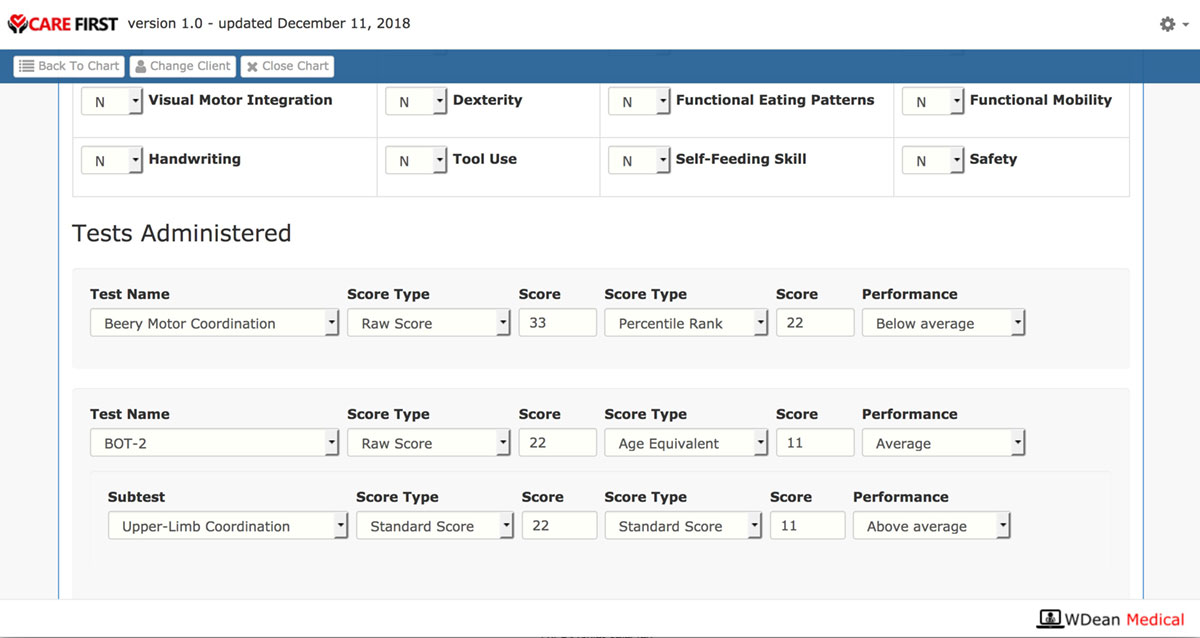Open the Self-Feeding Skill rating dropdown
This screenshot has height=638, width=1200.
(639, 160)
